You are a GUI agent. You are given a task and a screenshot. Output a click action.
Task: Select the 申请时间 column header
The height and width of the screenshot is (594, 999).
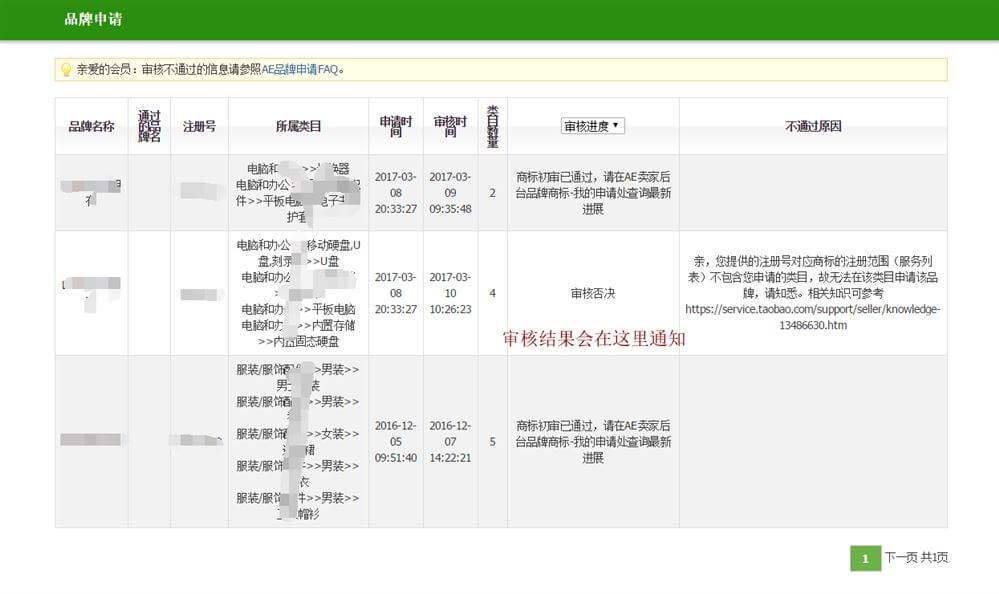[395, 127]
